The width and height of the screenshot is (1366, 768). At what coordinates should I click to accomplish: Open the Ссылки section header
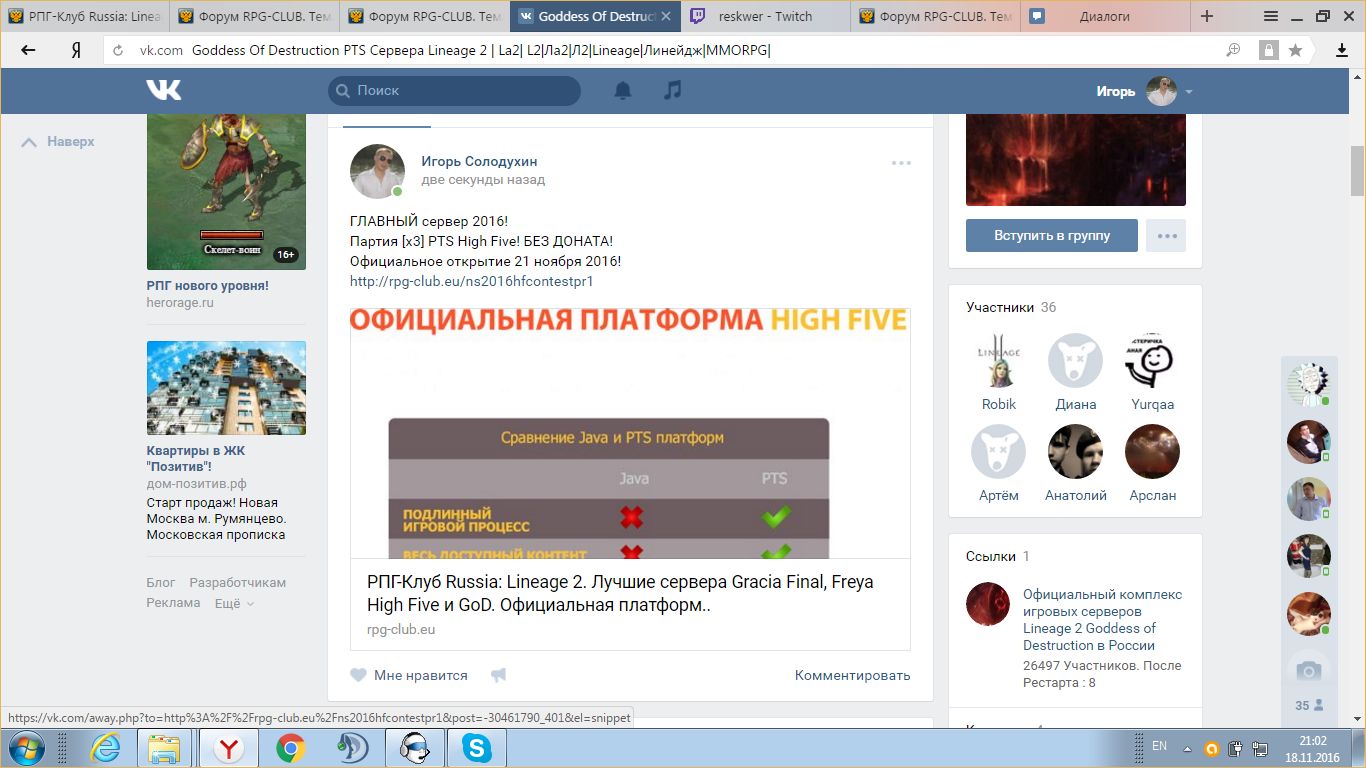click(998, 556)
